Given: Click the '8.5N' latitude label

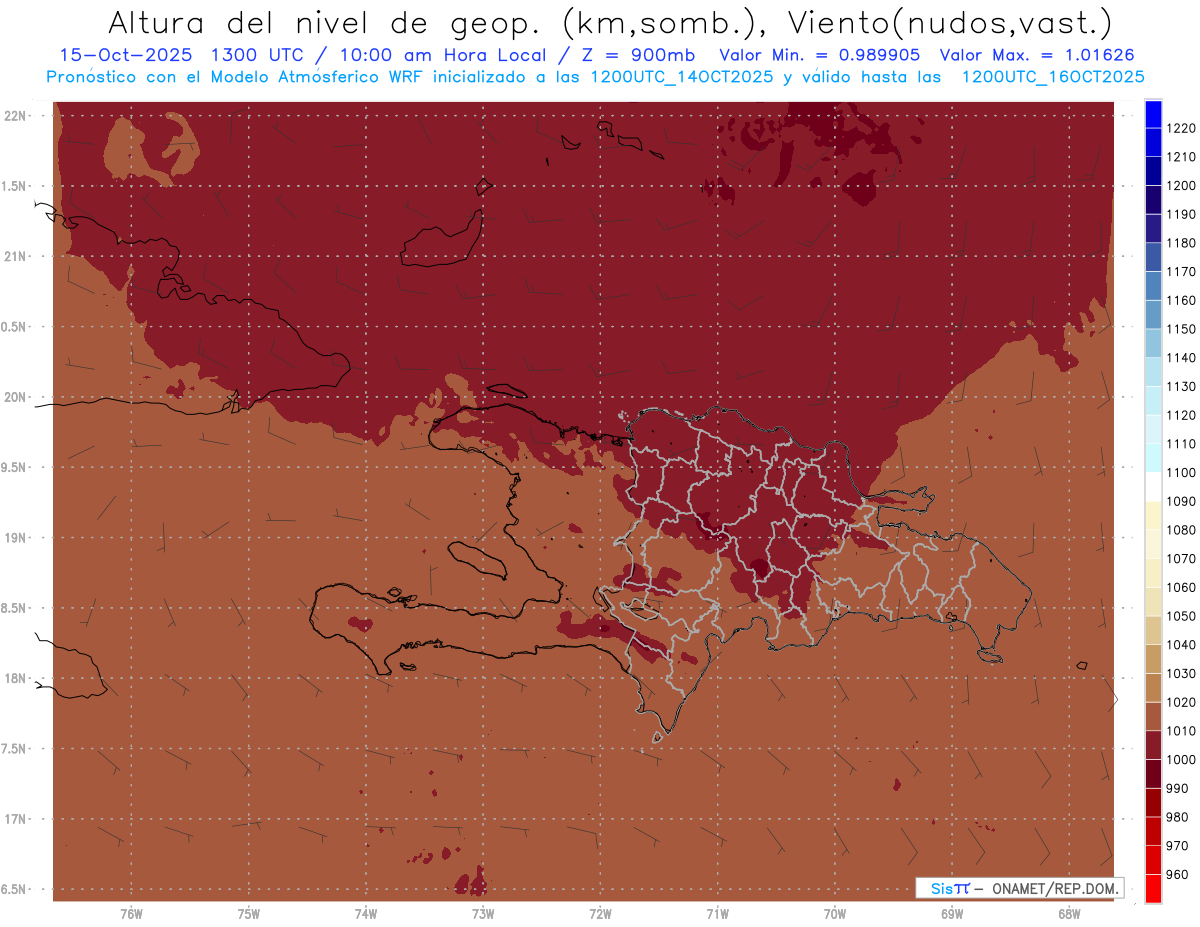Looking at the screenshot, I should point(14,608).
